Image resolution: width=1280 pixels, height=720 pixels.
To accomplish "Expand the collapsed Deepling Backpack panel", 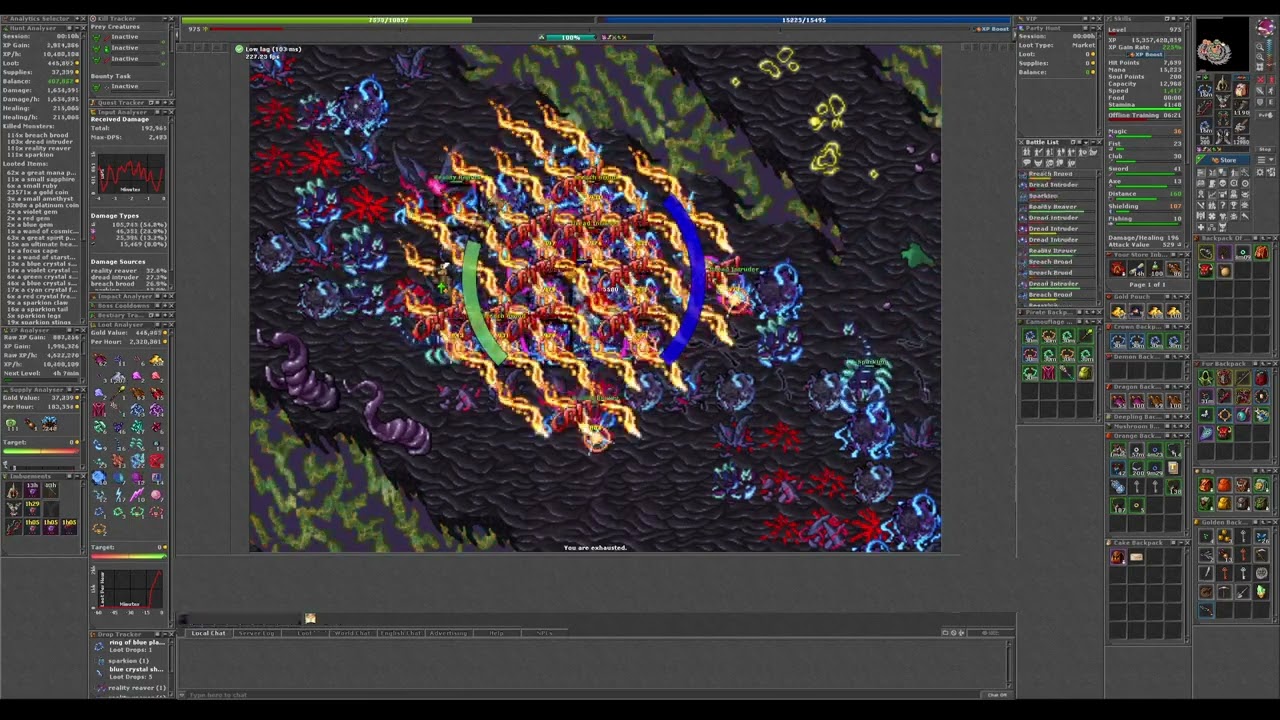I will (x=1181, y=417).
